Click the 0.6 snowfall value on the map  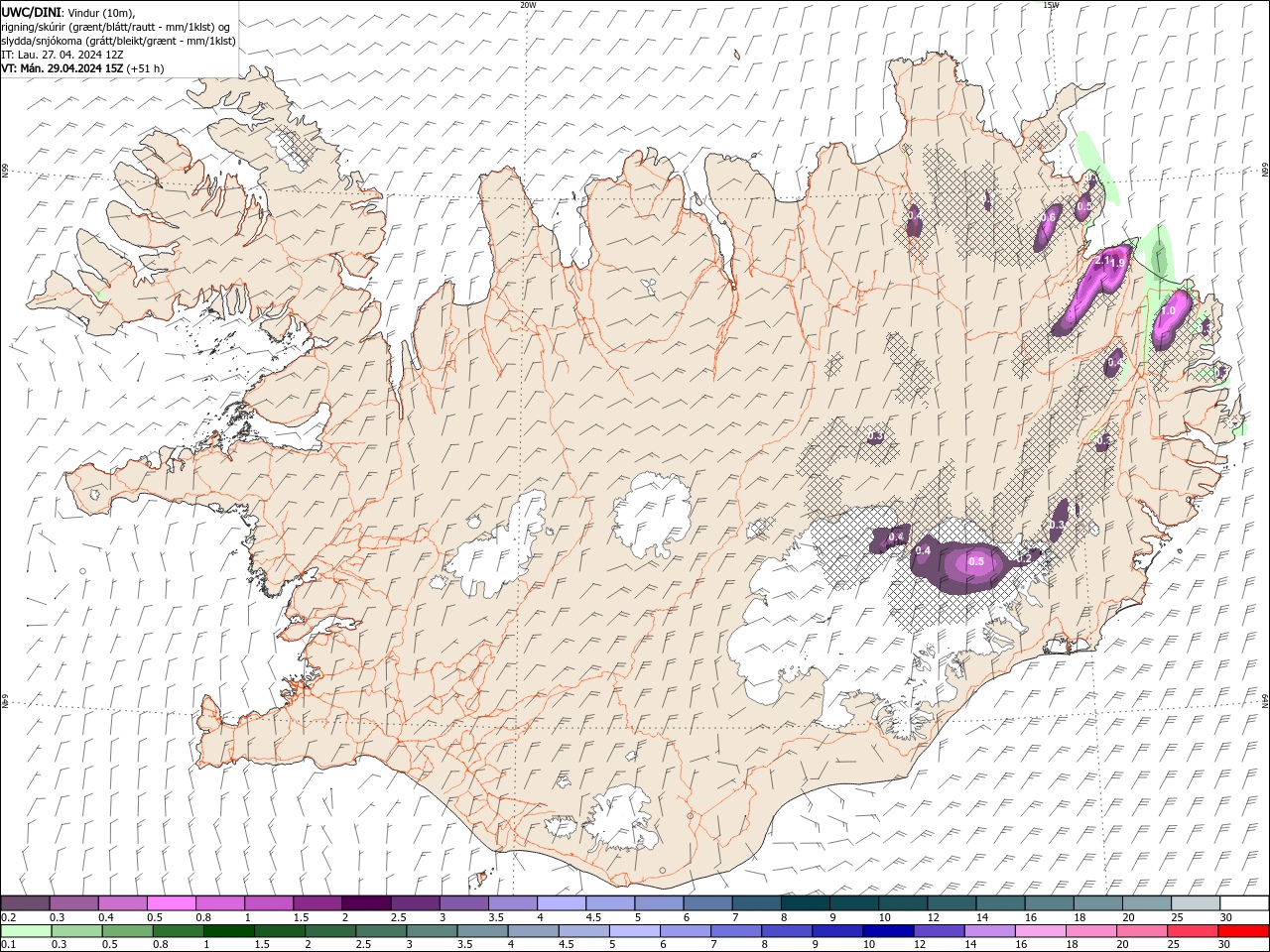(x=1048, y=217)
